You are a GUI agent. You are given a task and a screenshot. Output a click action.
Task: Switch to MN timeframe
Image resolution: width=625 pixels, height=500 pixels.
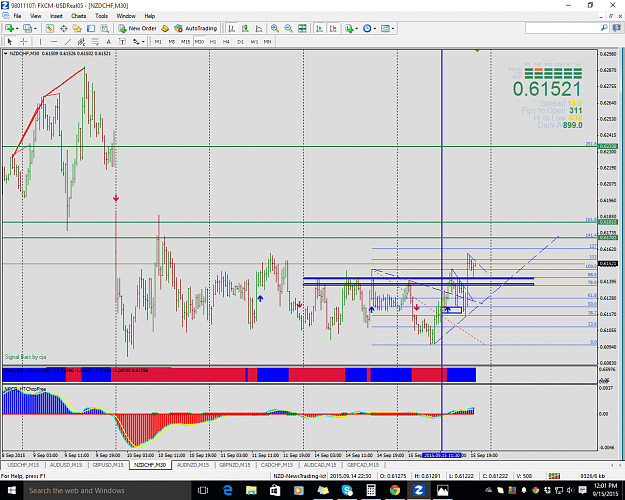[267, 41]
